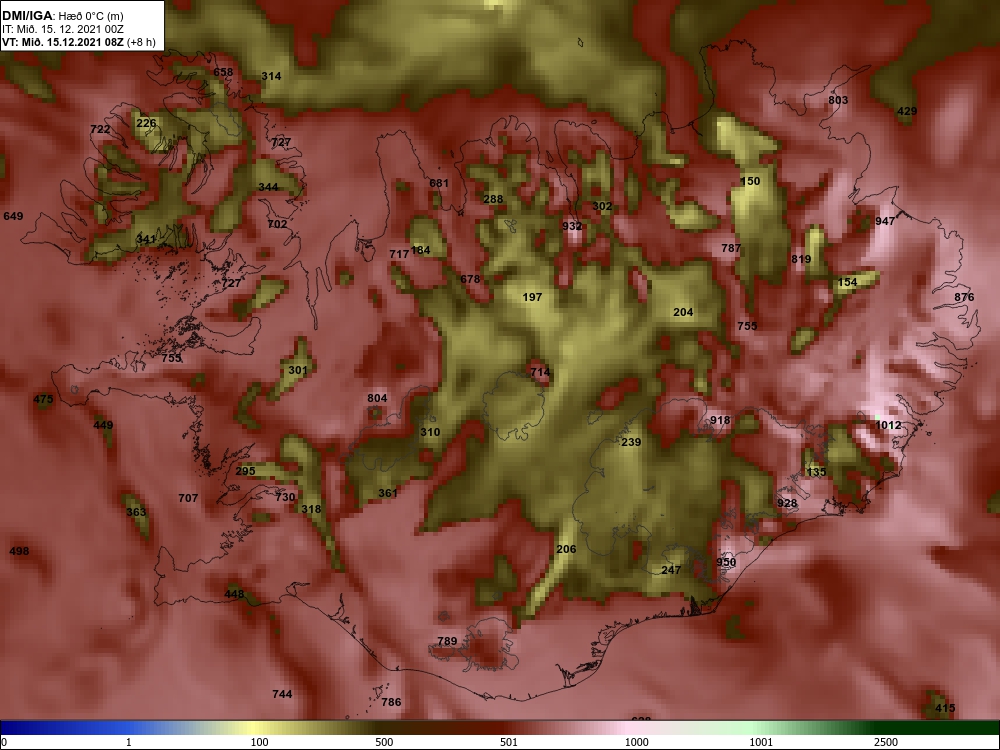1000x750 pixels.
Task: Click the 702 value label
Action: 277,224
